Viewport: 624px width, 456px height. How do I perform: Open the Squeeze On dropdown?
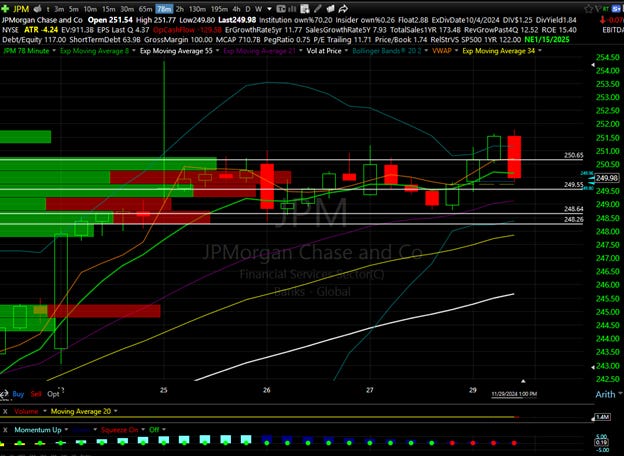click(143, 430)
